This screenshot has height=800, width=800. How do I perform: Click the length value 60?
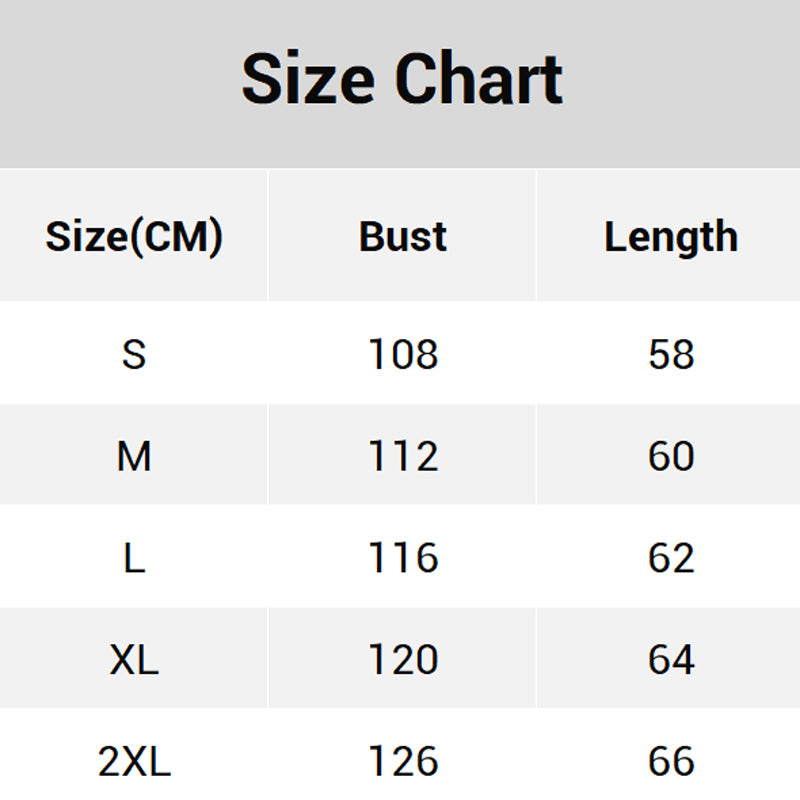pos(671,456)
